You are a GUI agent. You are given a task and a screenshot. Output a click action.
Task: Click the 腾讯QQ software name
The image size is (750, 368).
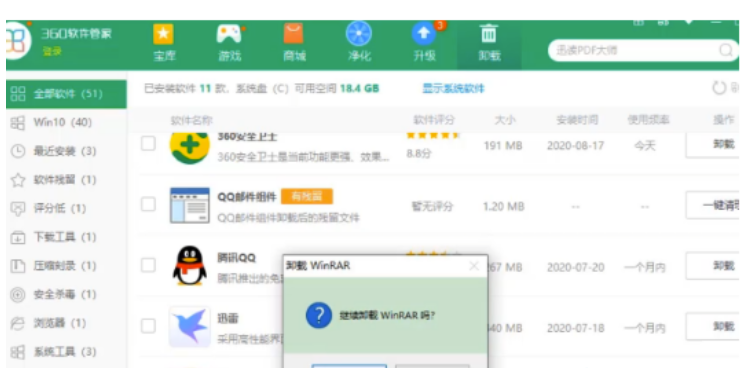(237, 257)
